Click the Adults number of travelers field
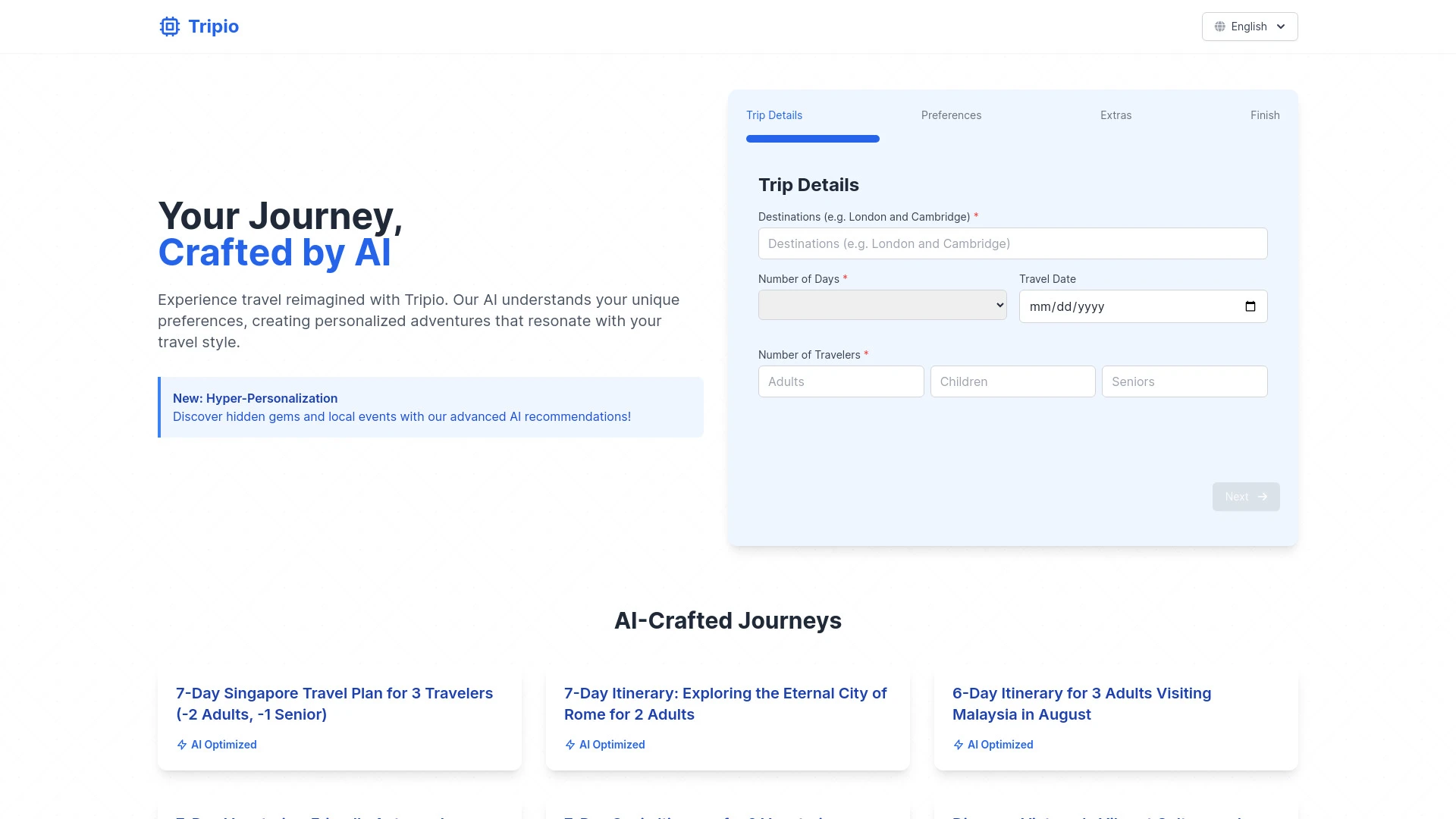The height and width of the screenshot is (819, 1456). [x=840, y=381]
